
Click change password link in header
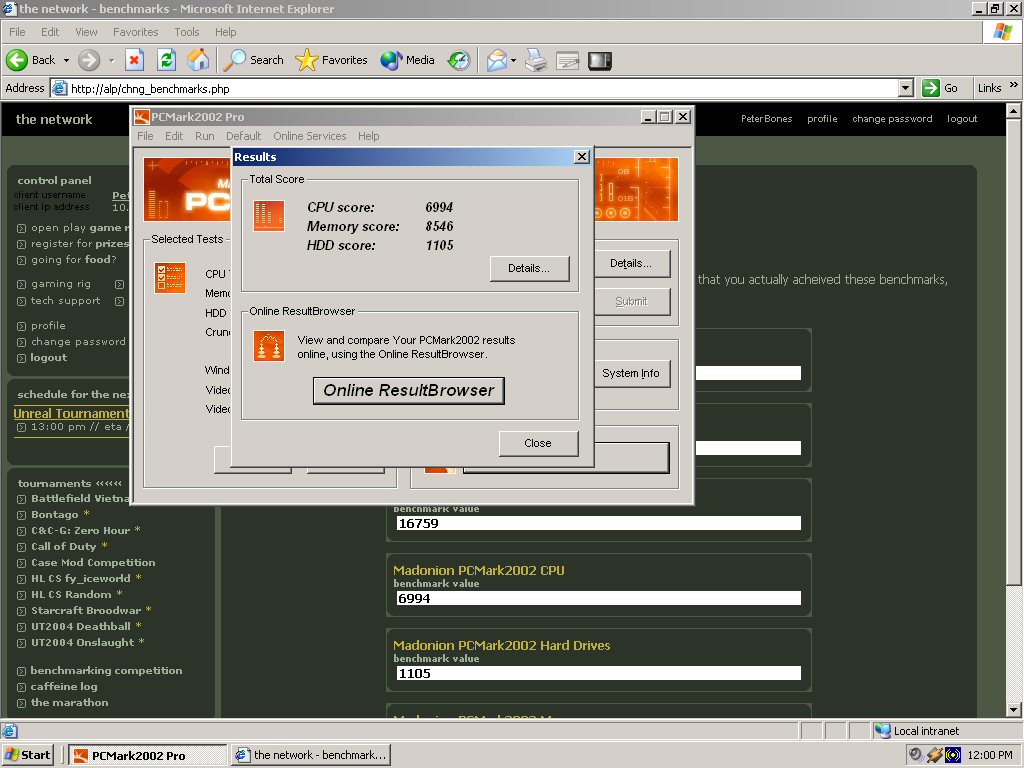(x=892, y=119)
